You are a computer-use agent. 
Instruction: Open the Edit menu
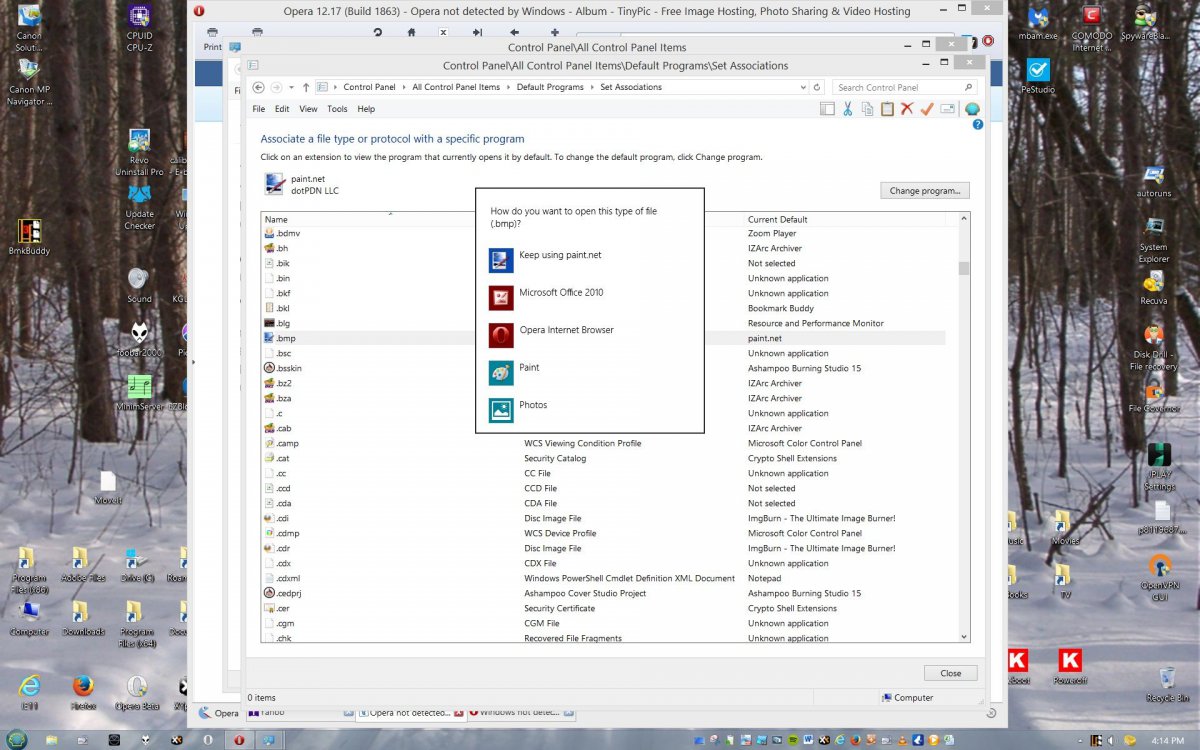tap(282, 109)
